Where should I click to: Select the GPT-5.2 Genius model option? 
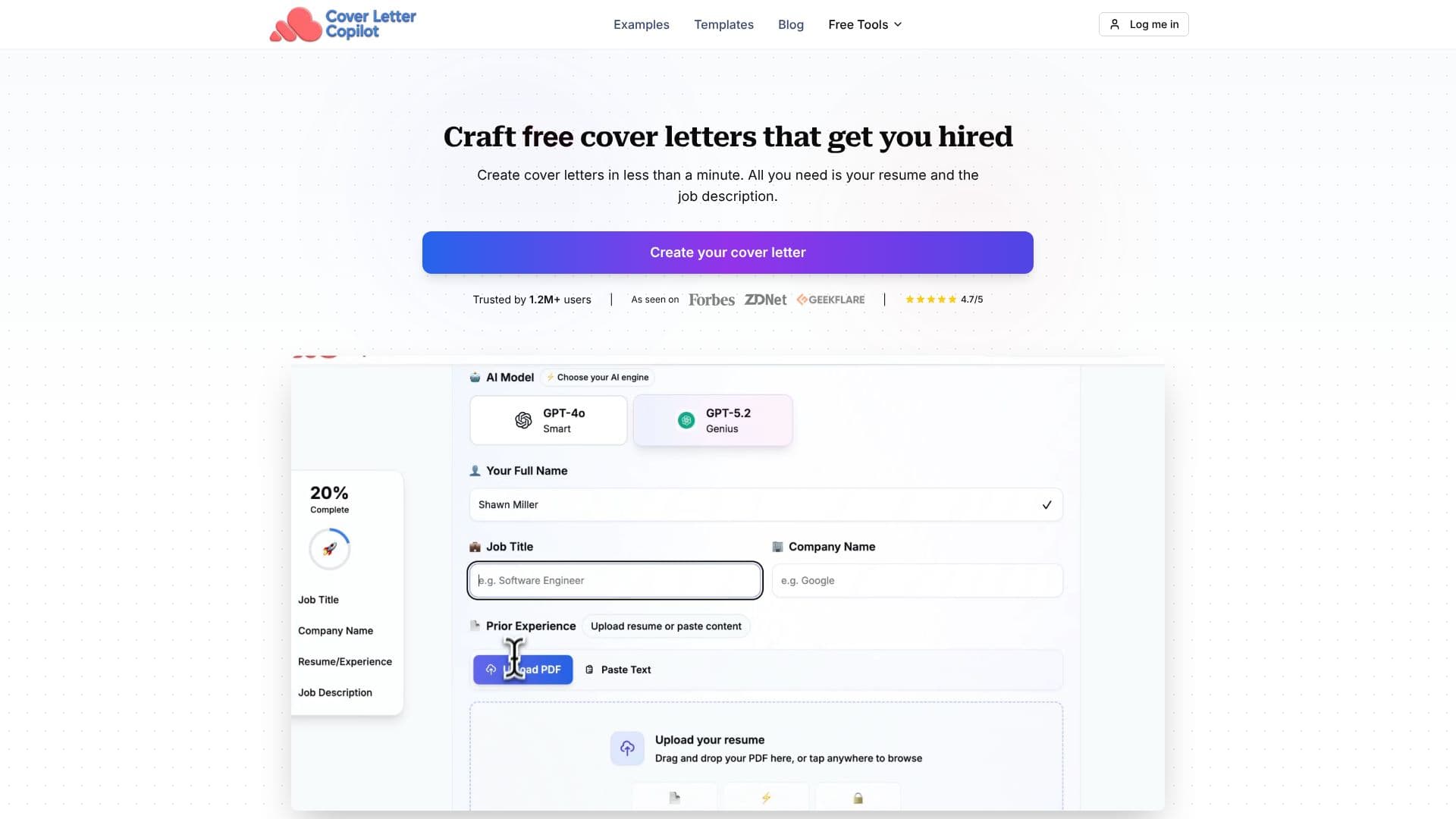713,420
